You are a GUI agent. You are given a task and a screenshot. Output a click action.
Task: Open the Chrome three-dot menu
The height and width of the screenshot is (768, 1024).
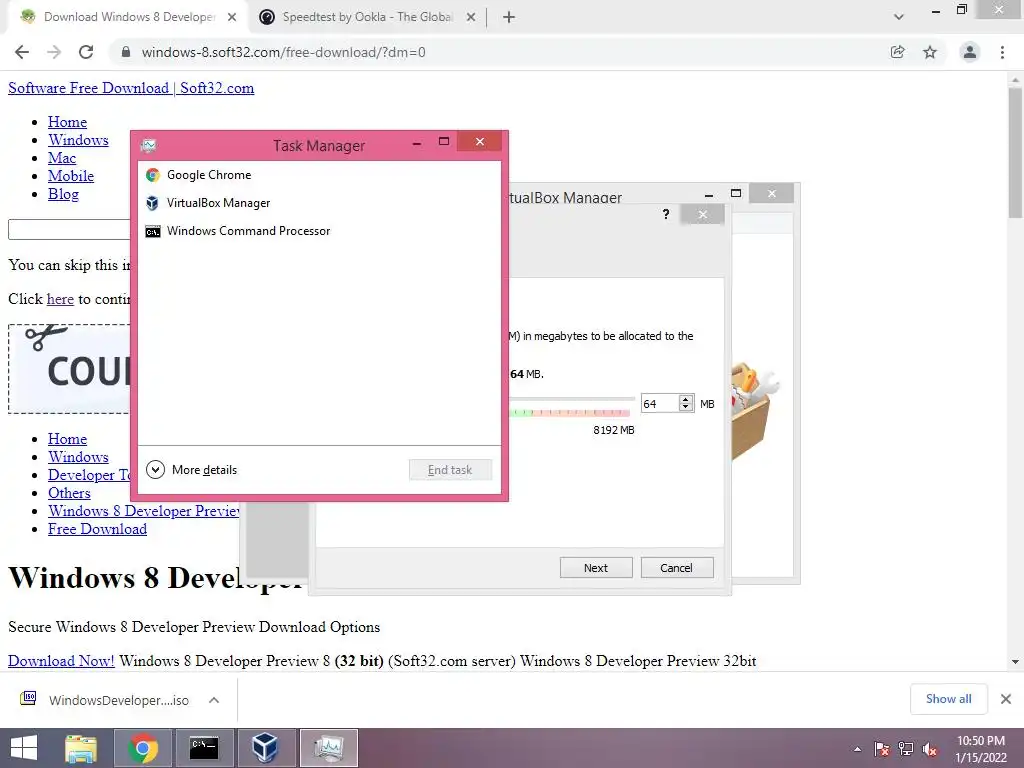point(1002,52)
